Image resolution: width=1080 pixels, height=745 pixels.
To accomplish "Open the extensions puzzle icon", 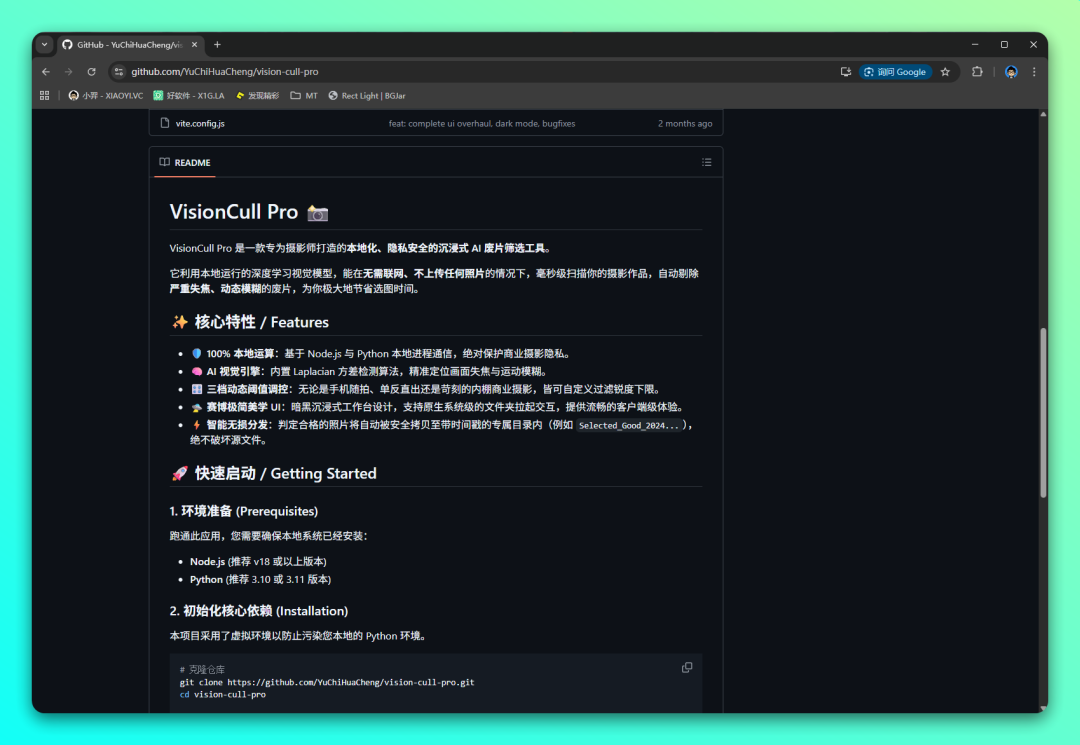I will [x=977, y=72].
